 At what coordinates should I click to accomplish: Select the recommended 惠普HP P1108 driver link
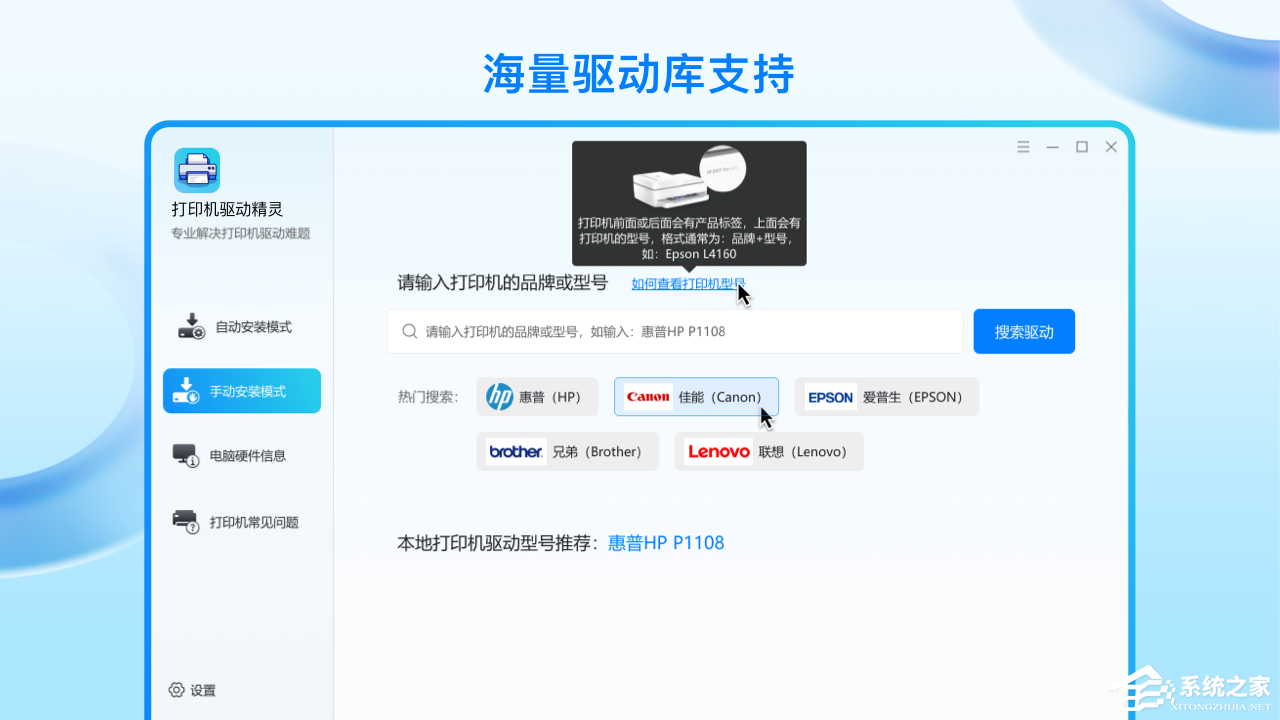pos(666,542)
